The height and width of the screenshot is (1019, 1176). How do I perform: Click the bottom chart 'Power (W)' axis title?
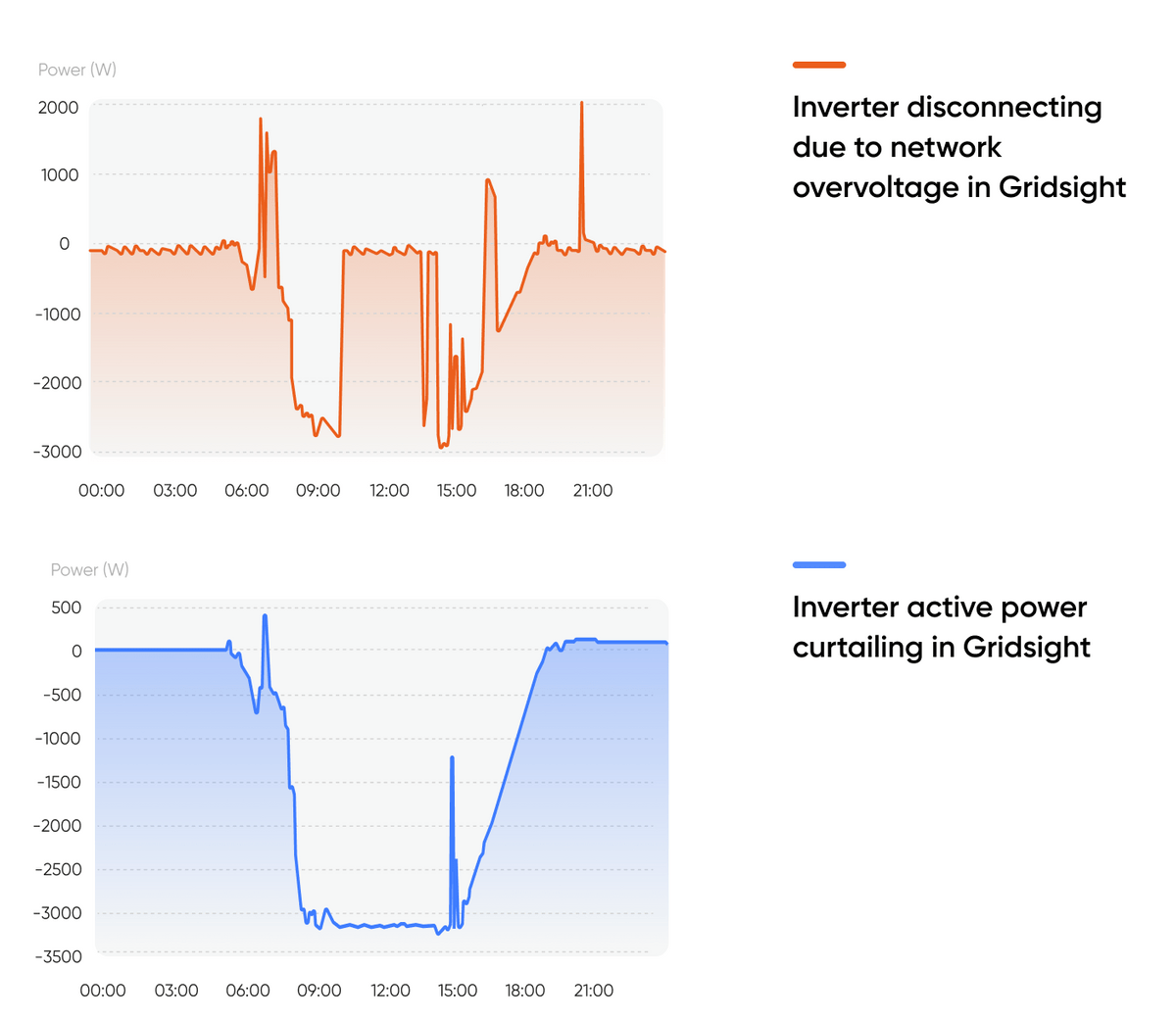89,569
